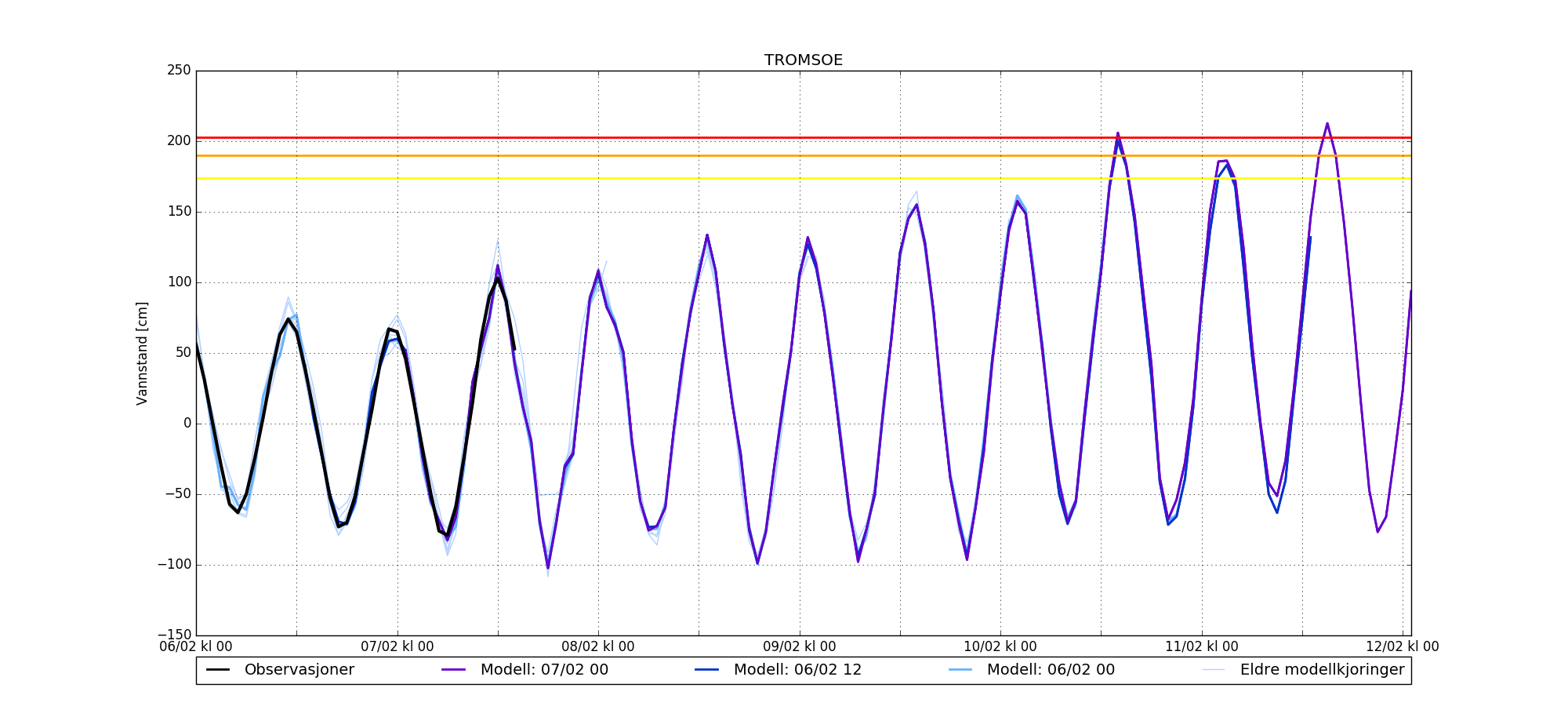Click the dark blue Modell 06/02 12 legend line
This screenshot has height=706, width=1568.
[x=707, y=670]
